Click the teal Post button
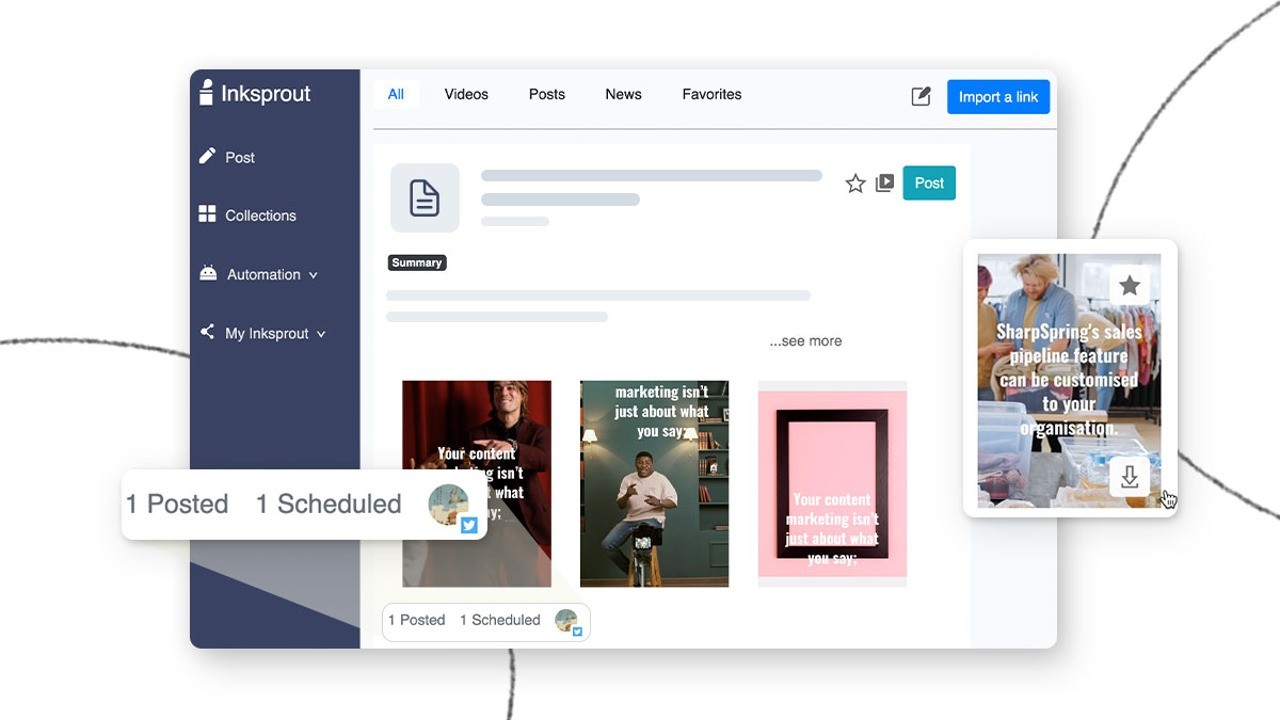This screenshot has width=1280, height=720. click(929, 183)
